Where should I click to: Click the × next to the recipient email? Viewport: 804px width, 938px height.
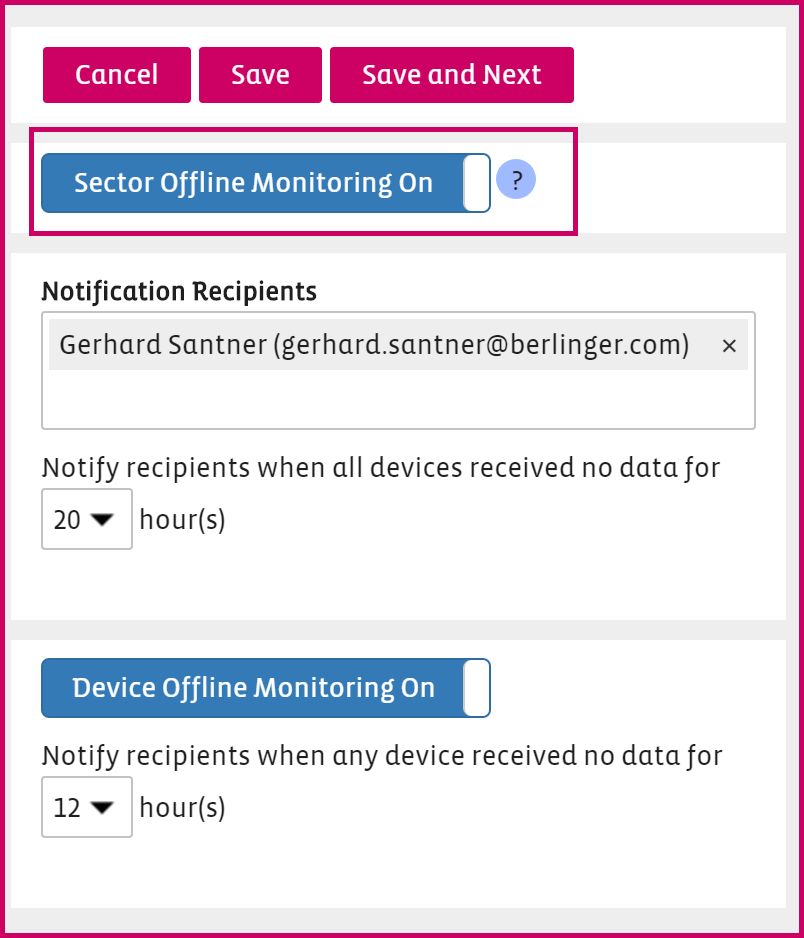tap(729, 344)
